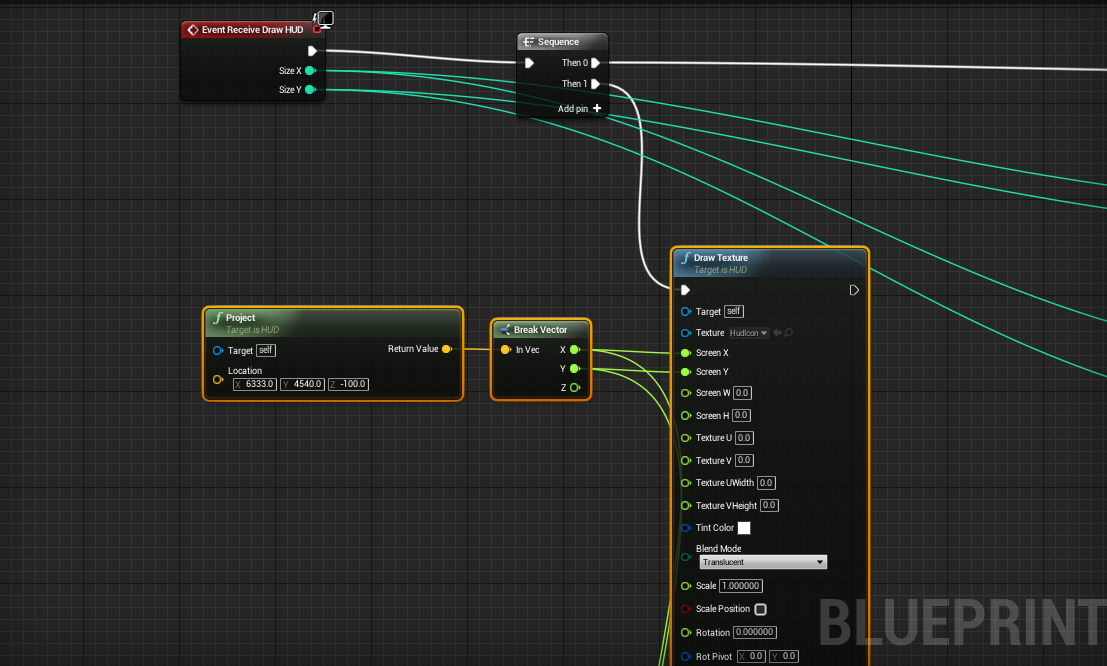Select the Break Vector node header
The height and width of the screenshot is (666, 1107).
(x=540, y=330)
